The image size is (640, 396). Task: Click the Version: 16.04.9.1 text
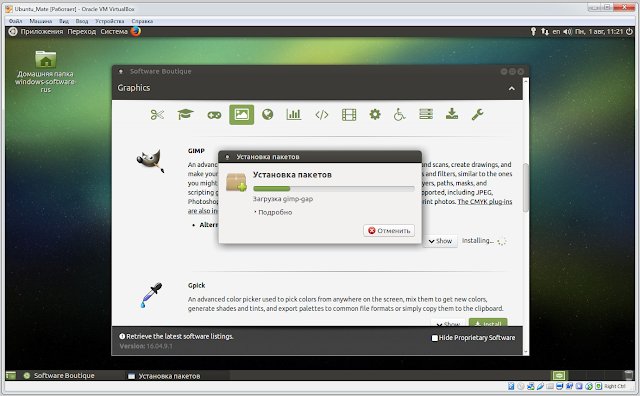(146, 346)
